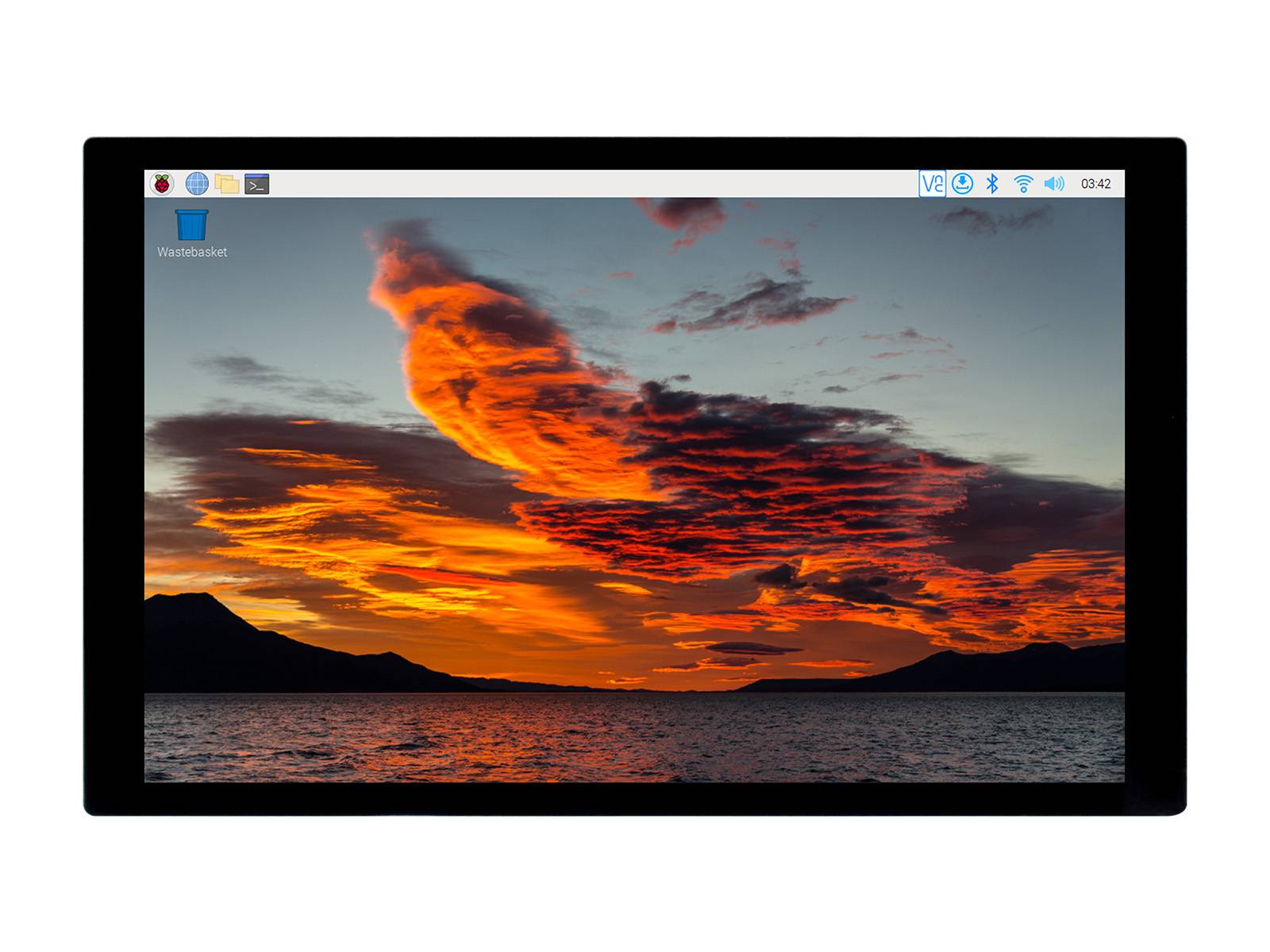This screenshot has width=1270, height=952.
Task: Enable Bluetooth discoverable mode
Action: pyautogui.click(x=992, y=182)
